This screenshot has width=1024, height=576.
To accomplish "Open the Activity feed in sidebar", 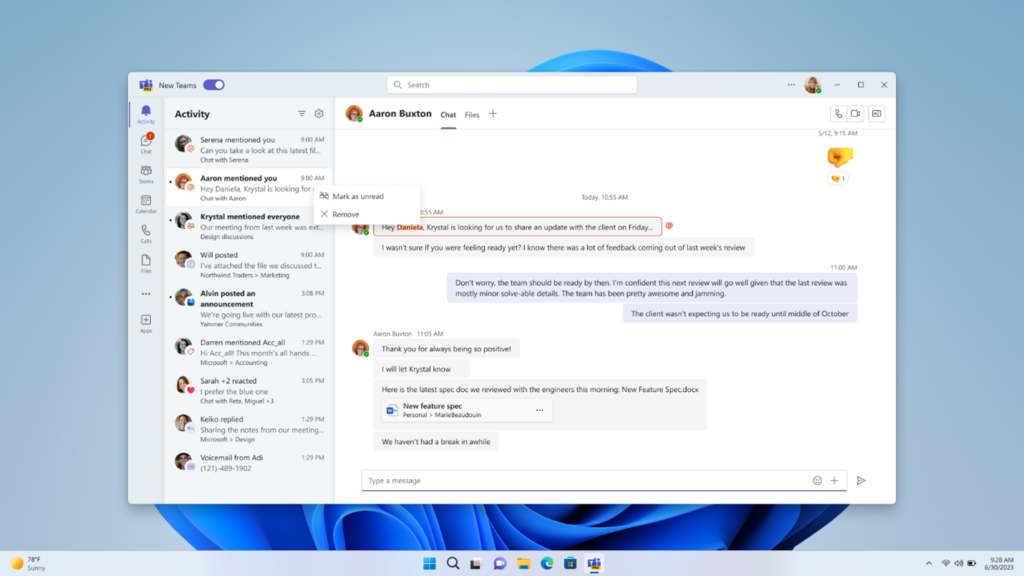I will point(146,114).
